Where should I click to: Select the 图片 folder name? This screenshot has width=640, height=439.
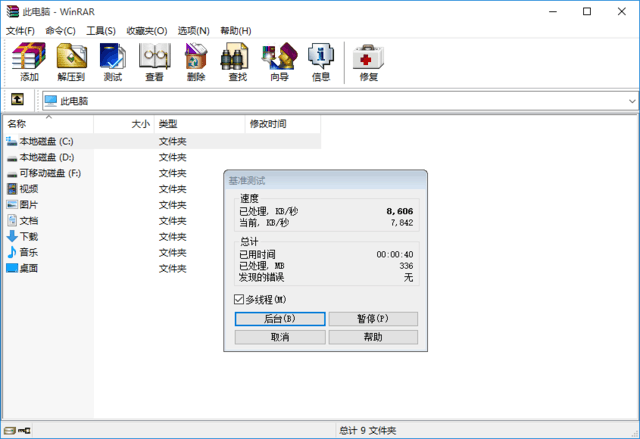(x=29, y=205)
